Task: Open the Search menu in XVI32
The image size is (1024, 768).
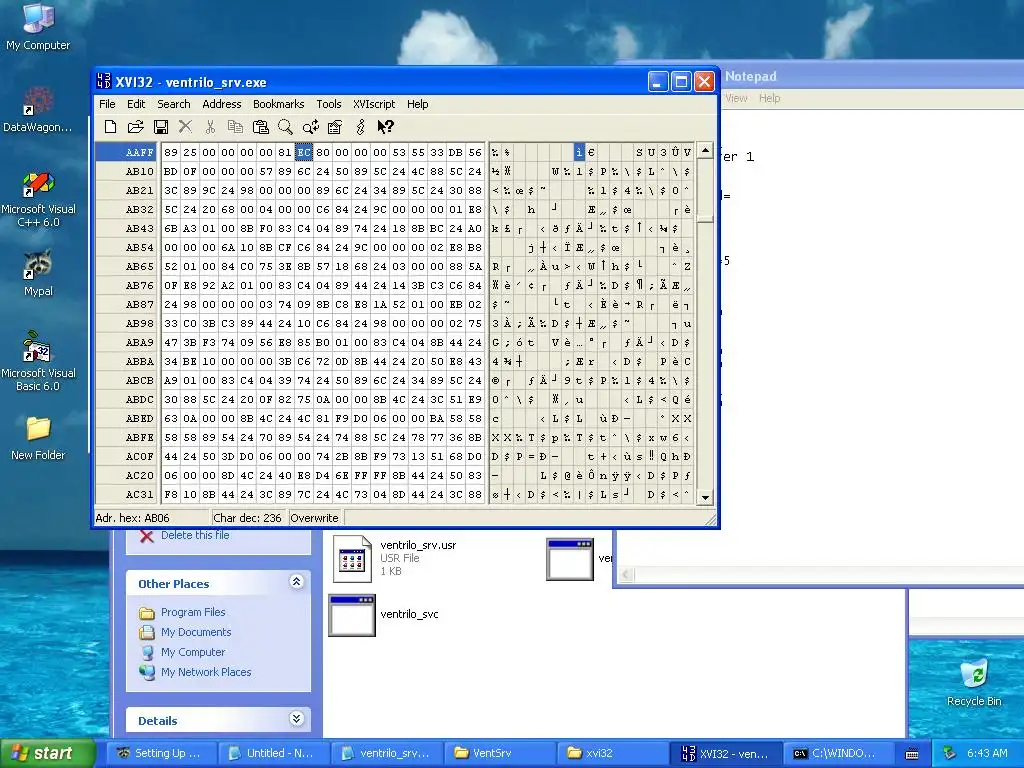Action: tap(174, 104)
